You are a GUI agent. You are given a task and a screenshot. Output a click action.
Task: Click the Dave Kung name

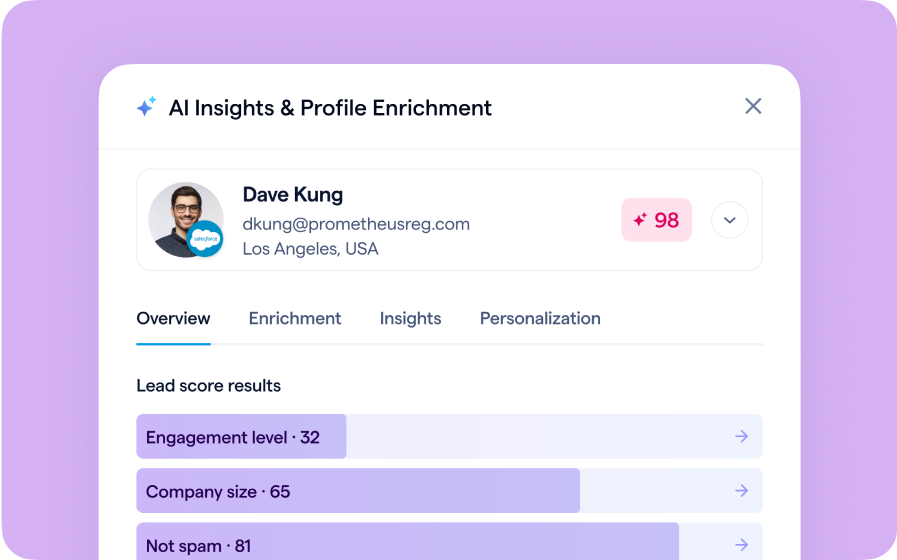(292, 195)
